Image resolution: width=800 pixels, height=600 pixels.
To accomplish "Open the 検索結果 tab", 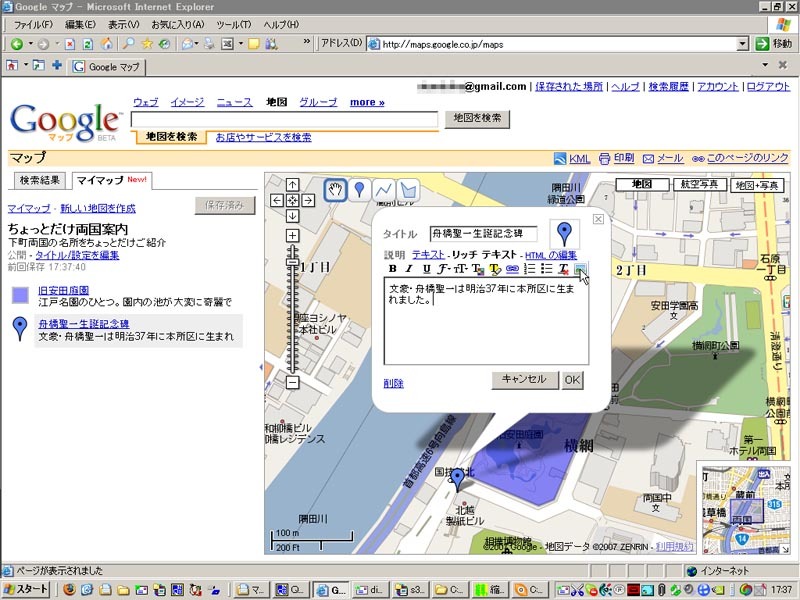I will point(39,180).
